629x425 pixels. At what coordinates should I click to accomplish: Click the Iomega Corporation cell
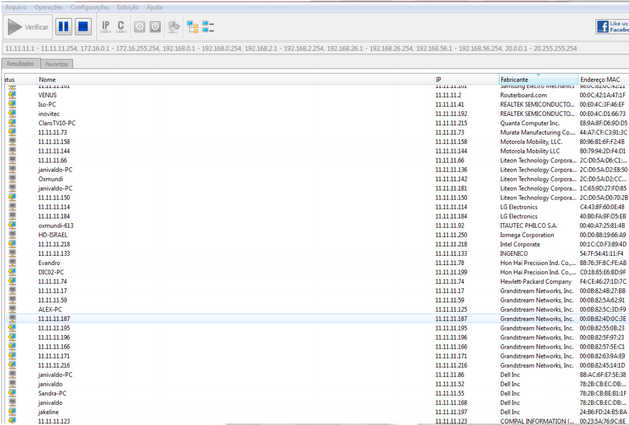527,235
